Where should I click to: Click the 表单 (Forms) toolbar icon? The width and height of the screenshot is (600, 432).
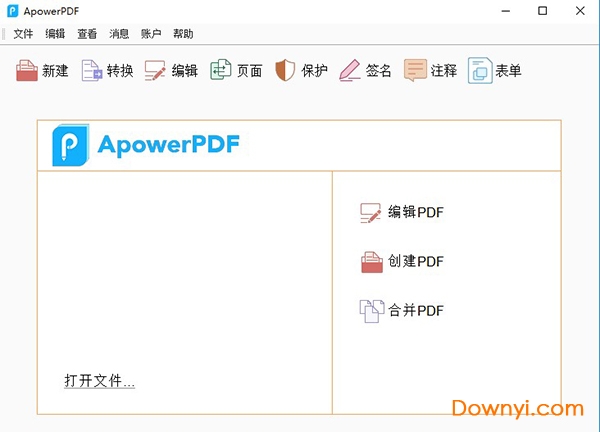(x=480, y=70)
